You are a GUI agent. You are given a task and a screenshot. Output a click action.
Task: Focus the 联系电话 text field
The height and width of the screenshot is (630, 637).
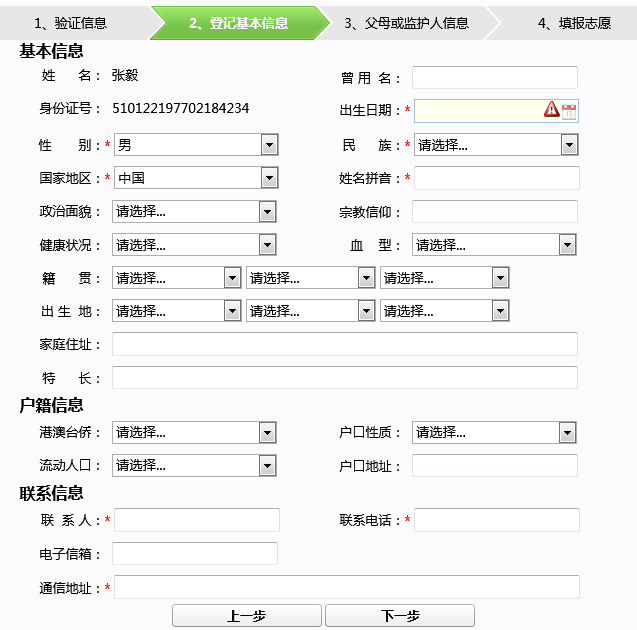[x=496, y=520]
